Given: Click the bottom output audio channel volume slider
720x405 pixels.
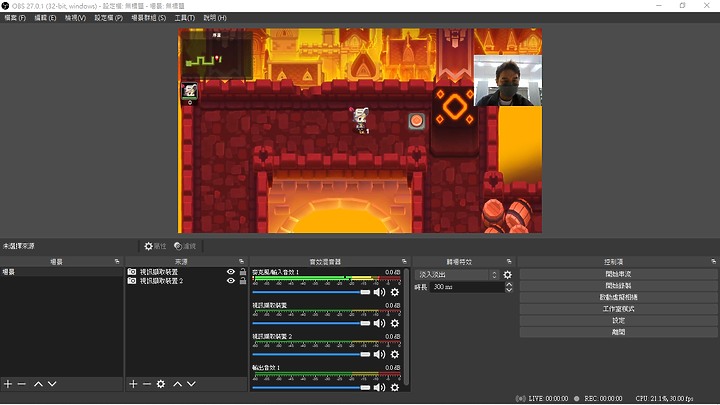Looking at the screenshot, I should coord(311,388).
